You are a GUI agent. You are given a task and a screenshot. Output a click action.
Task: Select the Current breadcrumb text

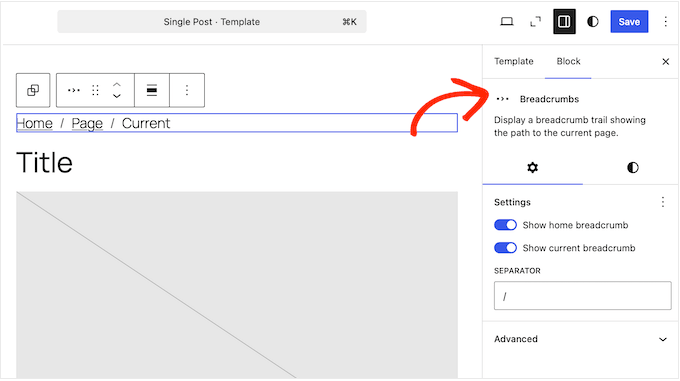coord(146,123)
